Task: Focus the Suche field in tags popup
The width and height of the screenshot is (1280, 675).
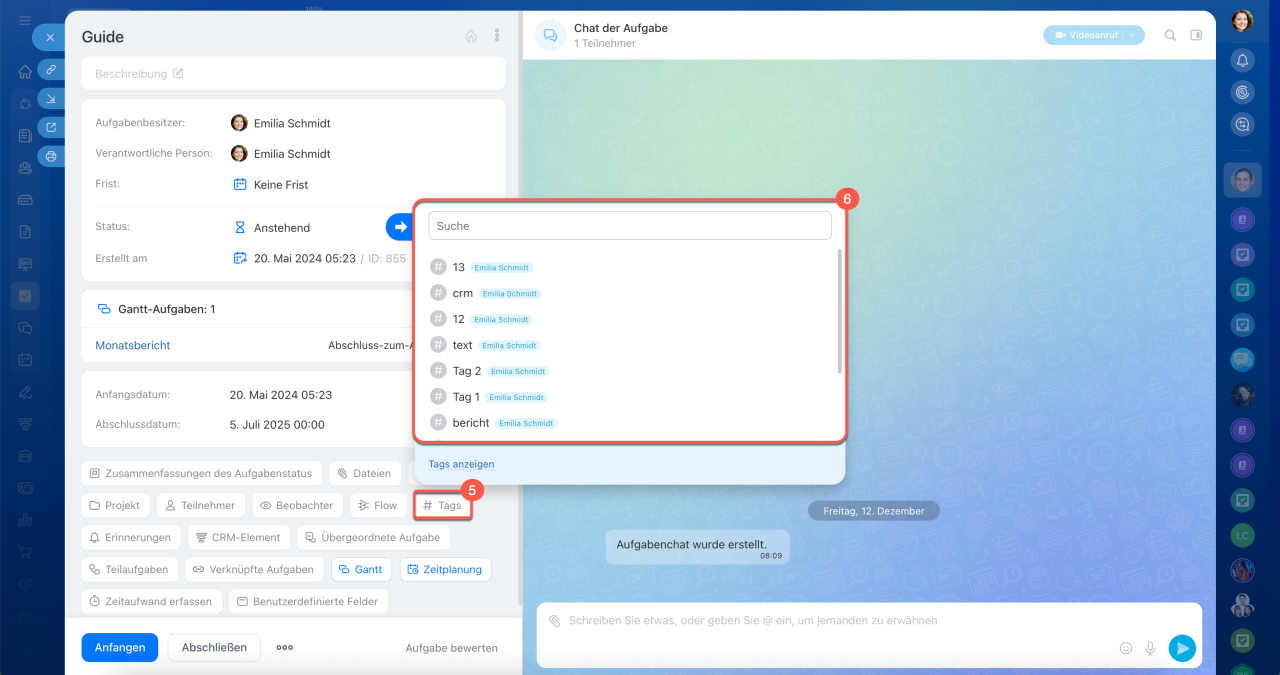Action: point(630,226)
